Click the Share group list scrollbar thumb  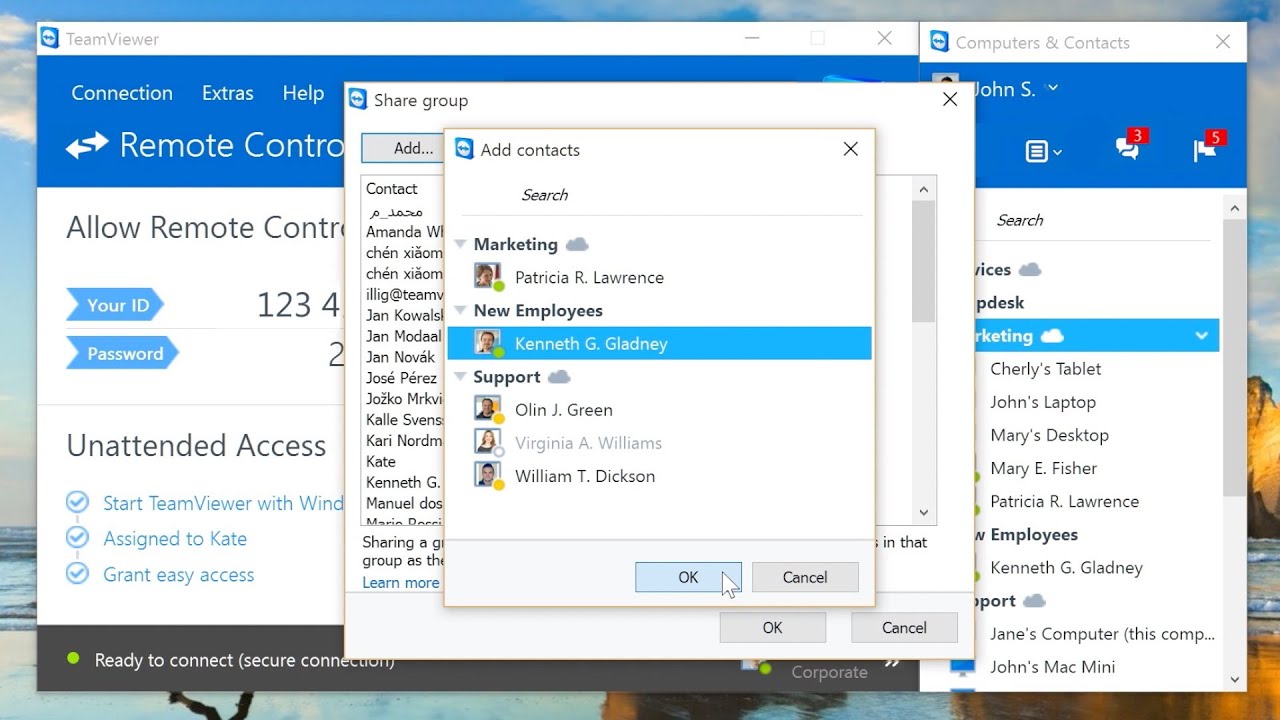924,261
